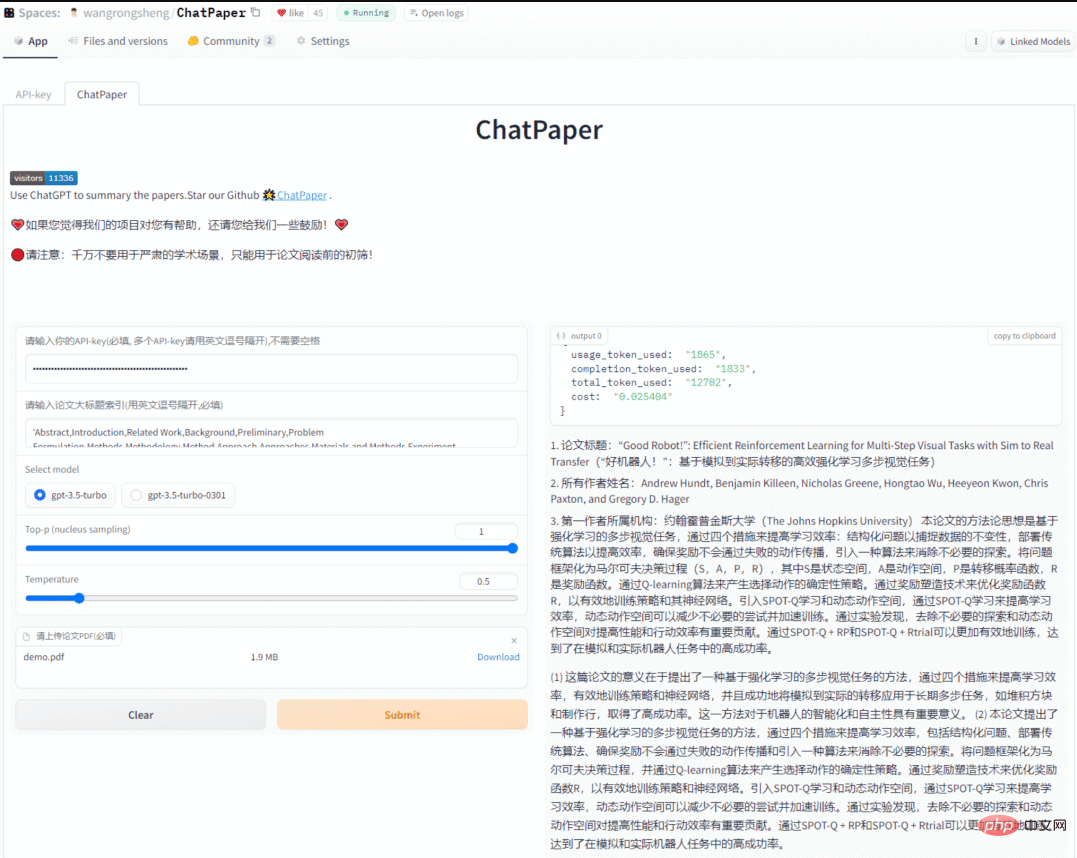The width and height of the screenshot is (1077, 858).
Task: Click the visitors counter badge
Action: coord(44,178)
